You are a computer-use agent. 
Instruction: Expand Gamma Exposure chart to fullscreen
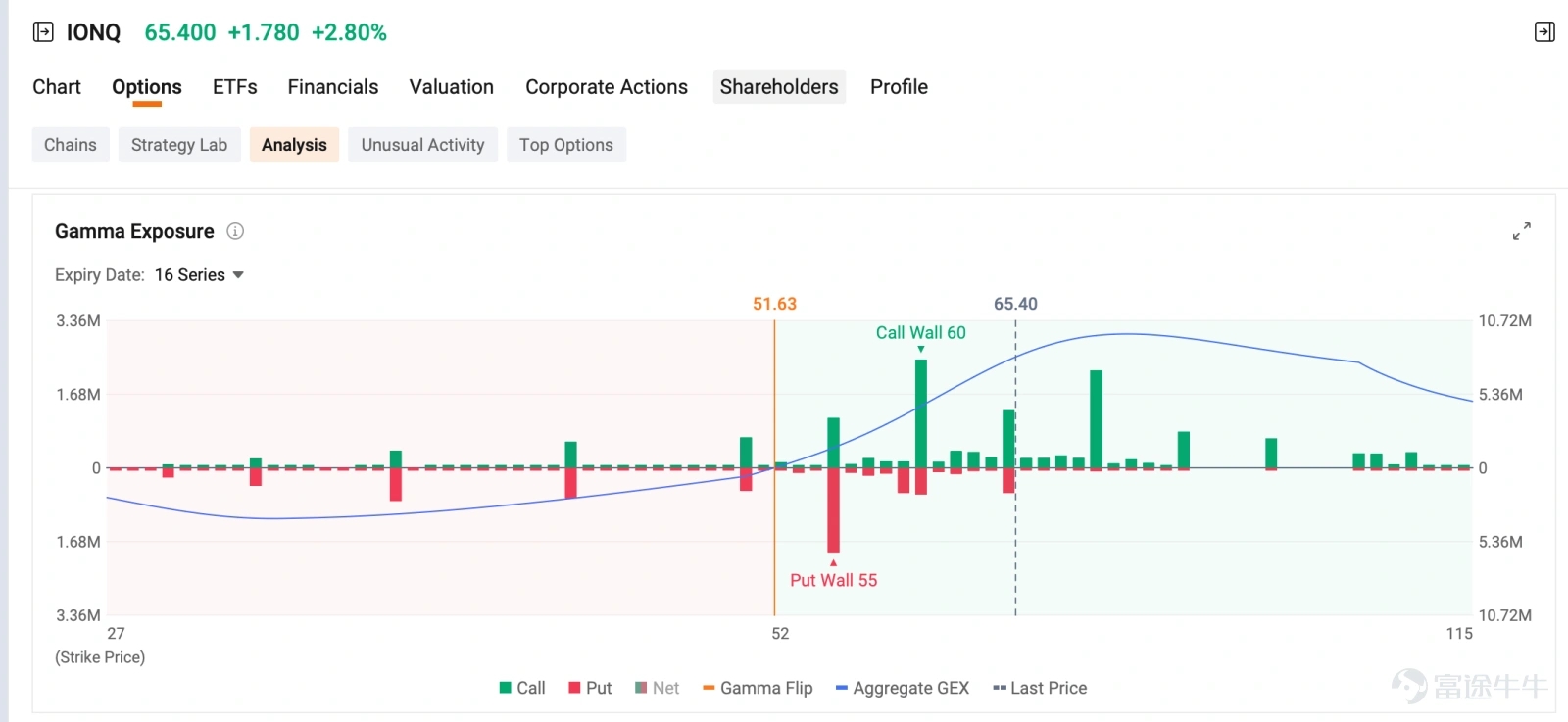[x=1521, y=231]
